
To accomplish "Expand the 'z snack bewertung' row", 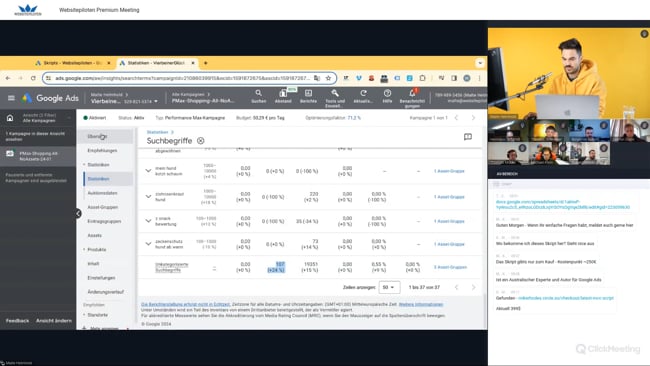I will tap(148, 221).
